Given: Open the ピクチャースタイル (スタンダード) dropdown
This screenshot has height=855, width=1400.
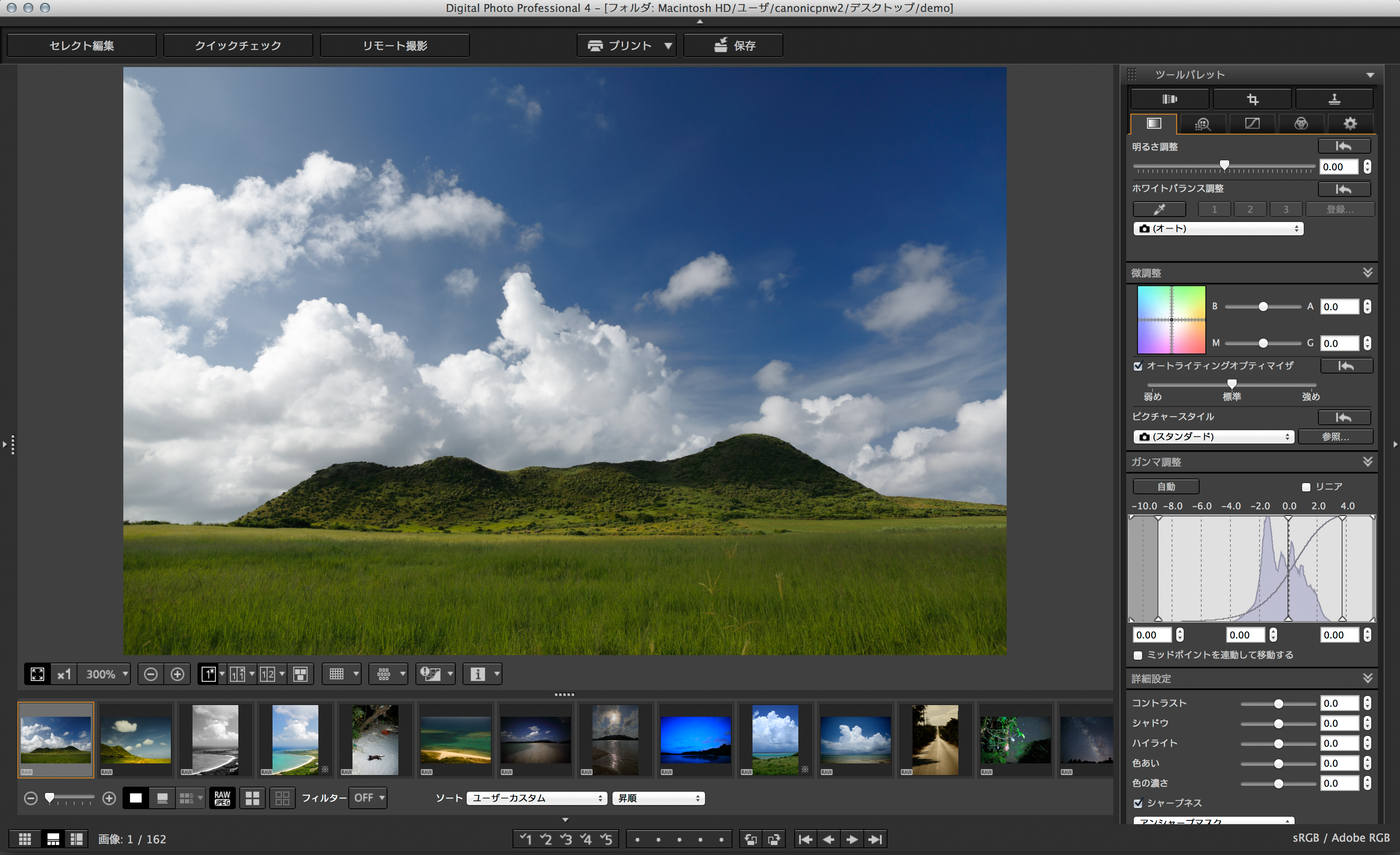Looking at the screenshot, I should pos(1214,436).
